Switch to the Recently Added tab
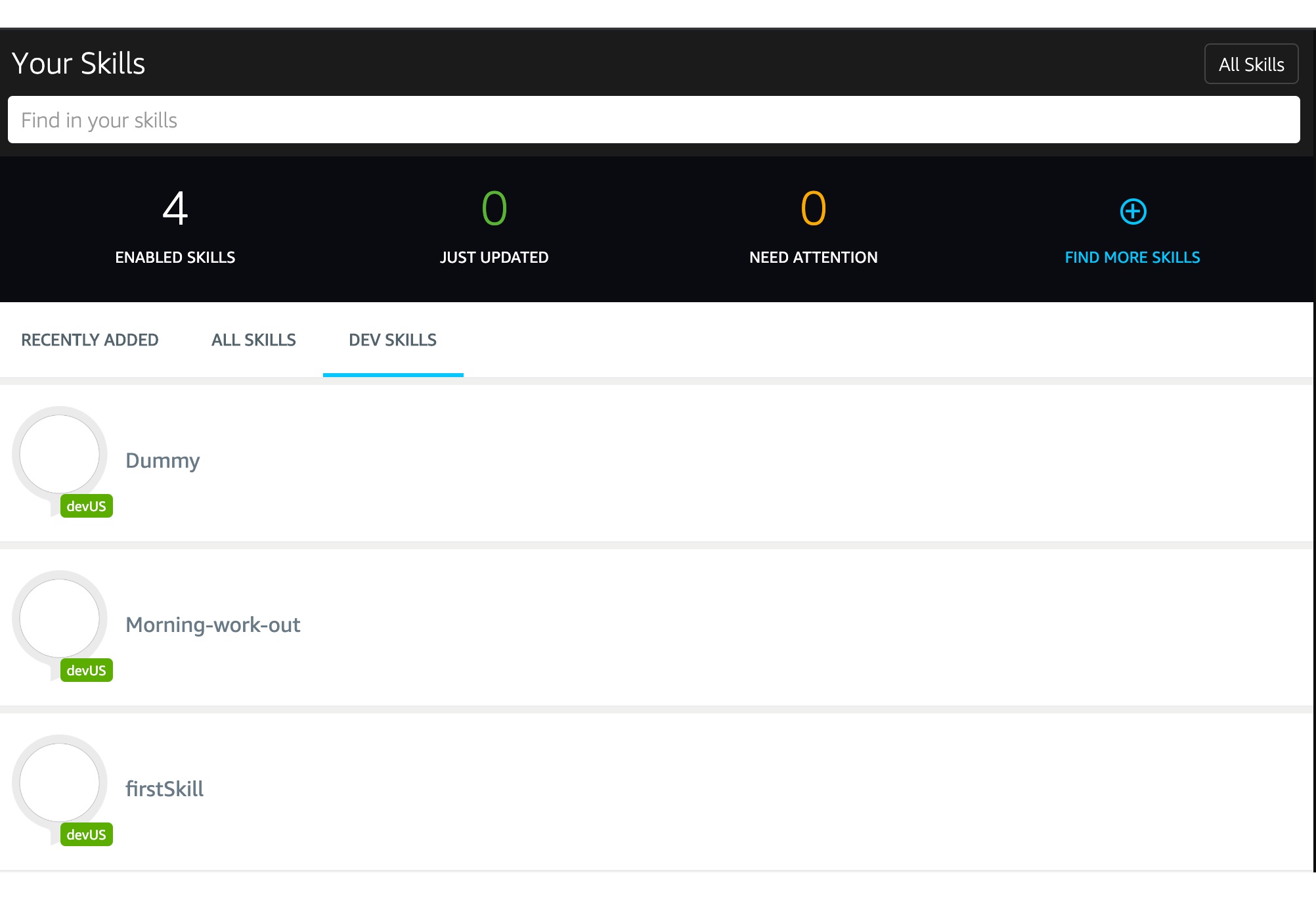This screenshot has width=1316, height=900. [x=90, y=340]
